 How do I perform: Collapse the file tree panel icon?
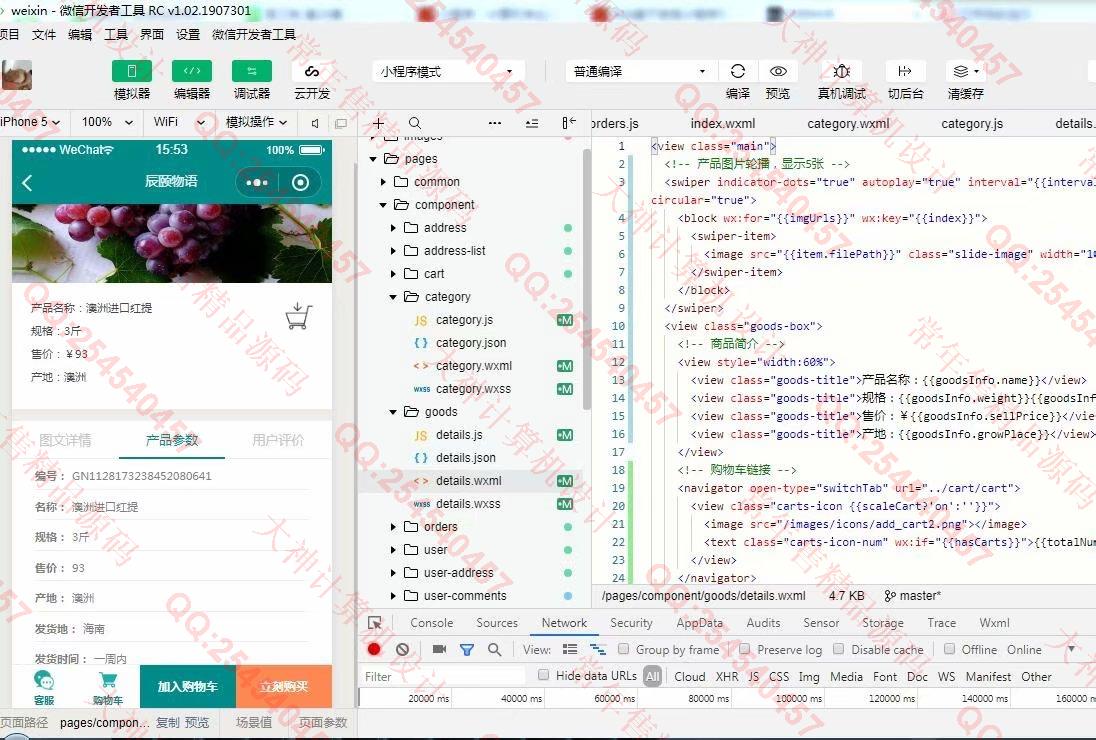point(569,123)
